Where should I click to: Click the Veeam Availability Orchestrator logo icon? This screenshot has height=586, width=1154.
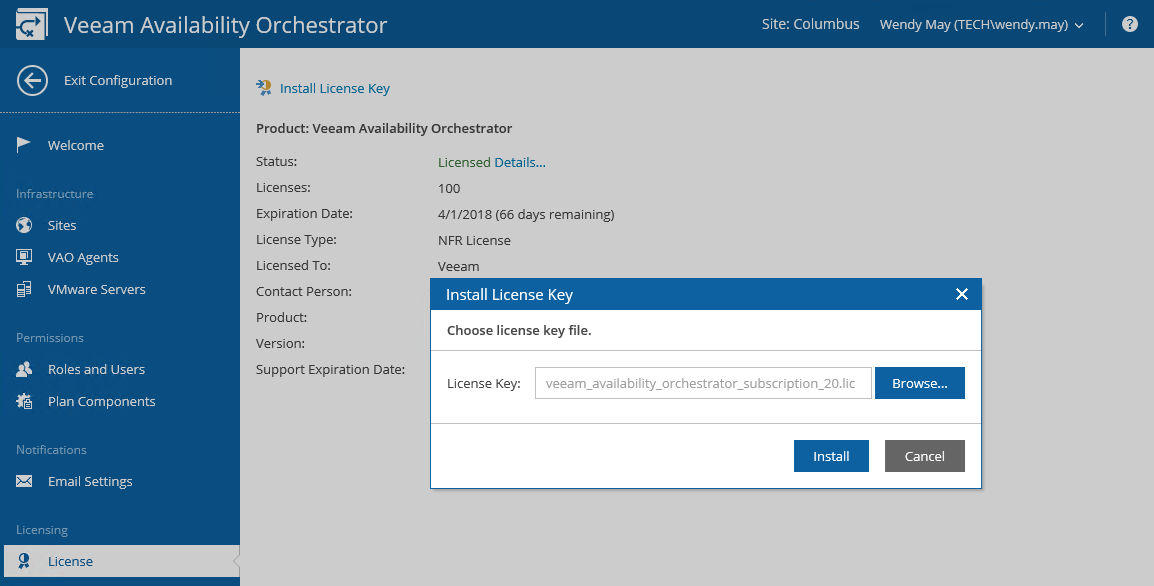(x=32, y=24)
